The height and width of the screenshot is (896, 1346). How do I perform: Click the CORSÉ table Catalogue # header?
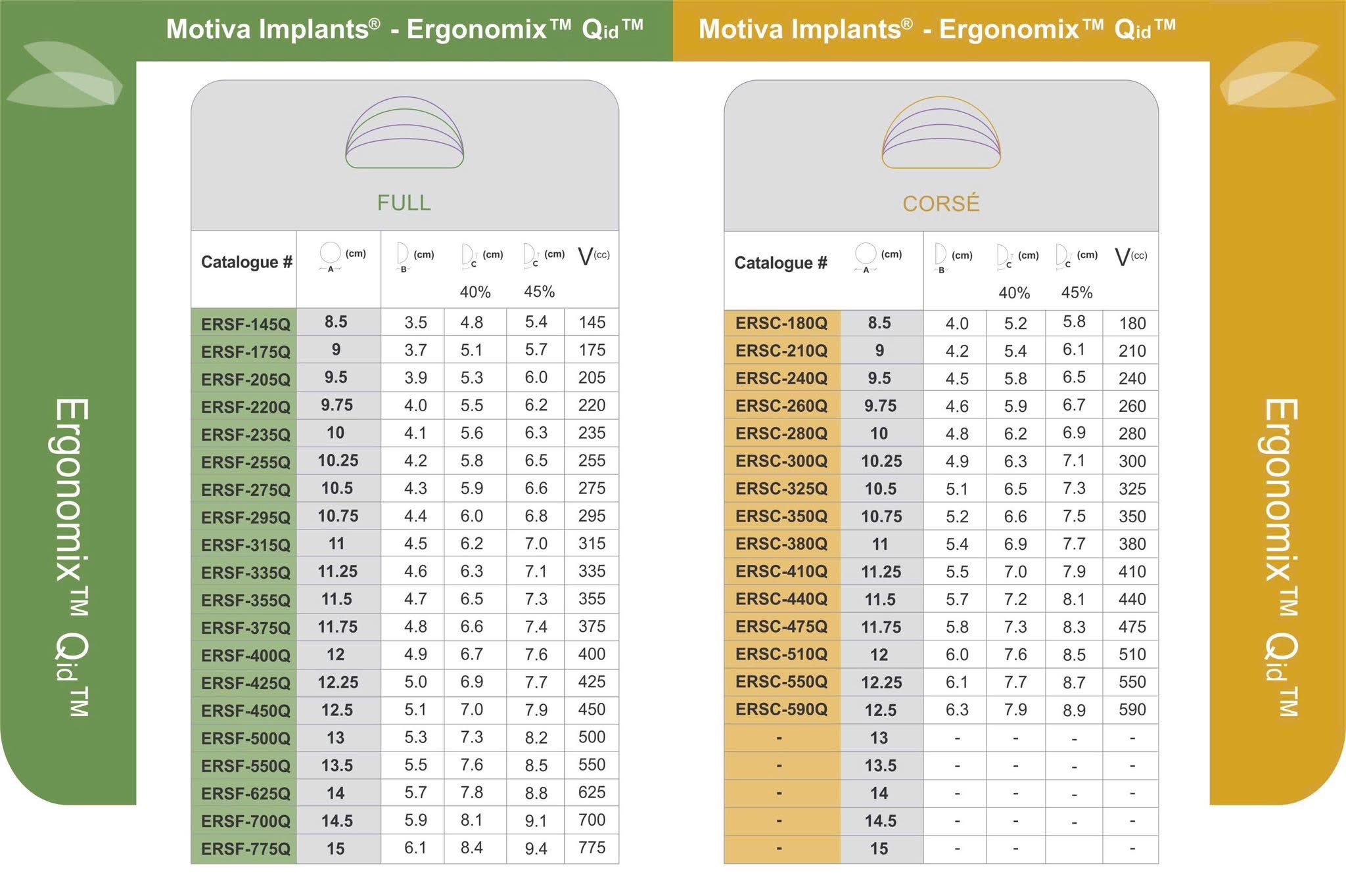pos(781,263)
